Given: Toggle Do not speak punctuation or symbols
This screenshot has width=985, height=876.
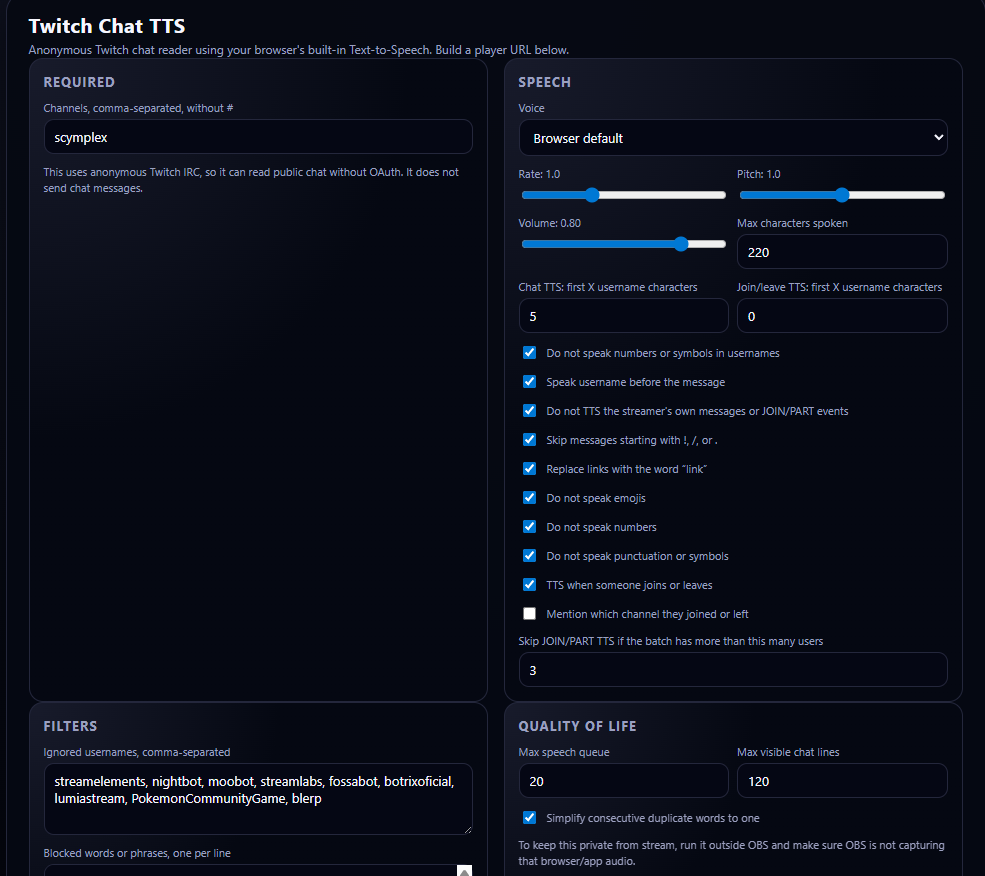Looking at the screenshot, I should [530, 556].
